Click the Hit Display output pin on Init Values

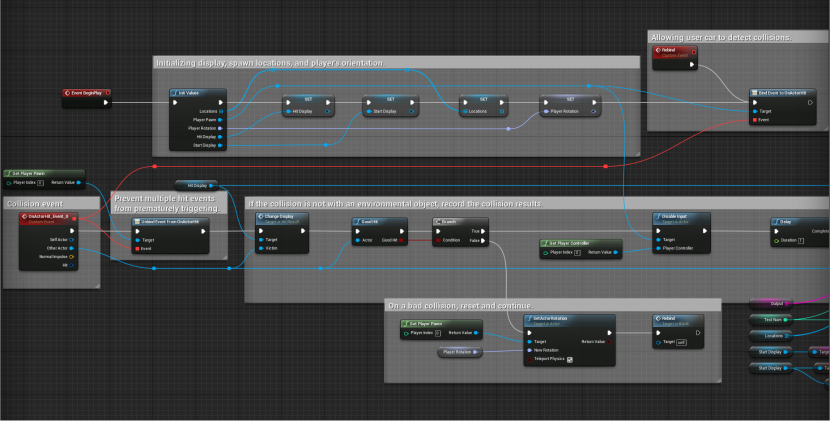pyautogui.click(x=220, y=137)
